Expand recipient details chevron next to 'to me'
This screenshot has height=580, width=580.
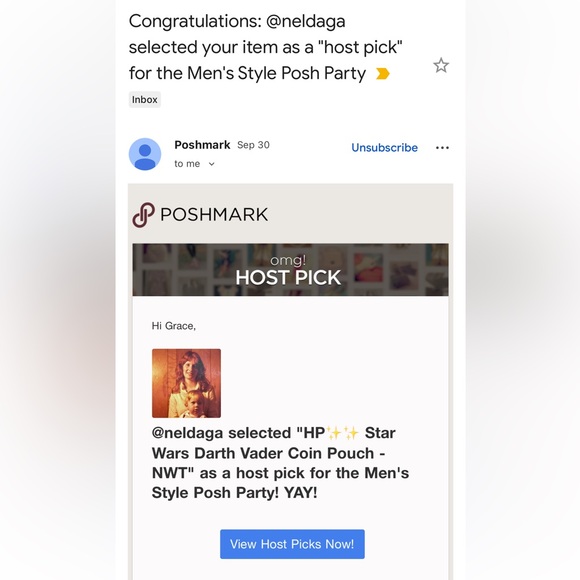click(211, 164)
